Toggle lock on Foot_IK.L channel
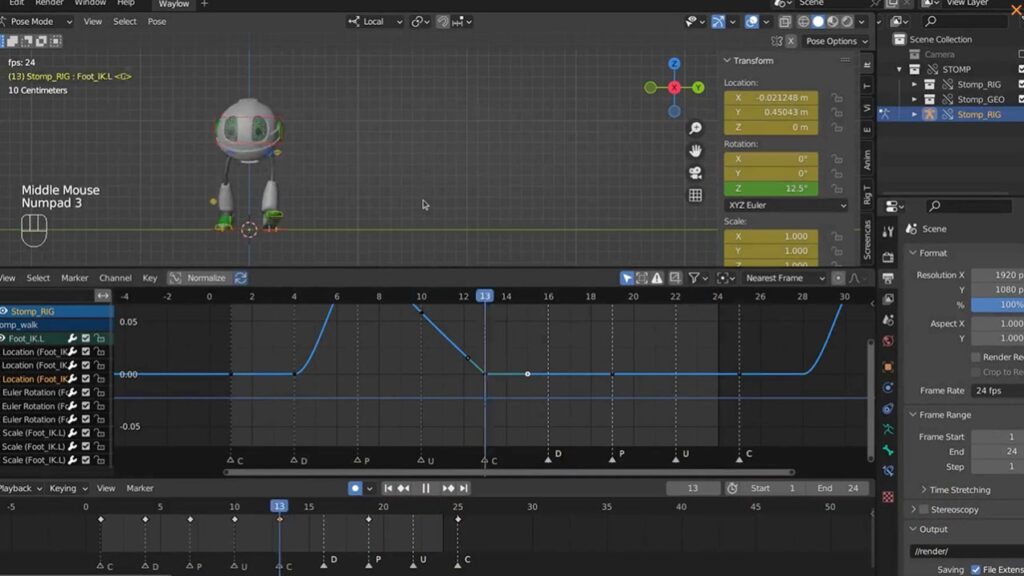The image size is (1024, 576). click(99, 338)
